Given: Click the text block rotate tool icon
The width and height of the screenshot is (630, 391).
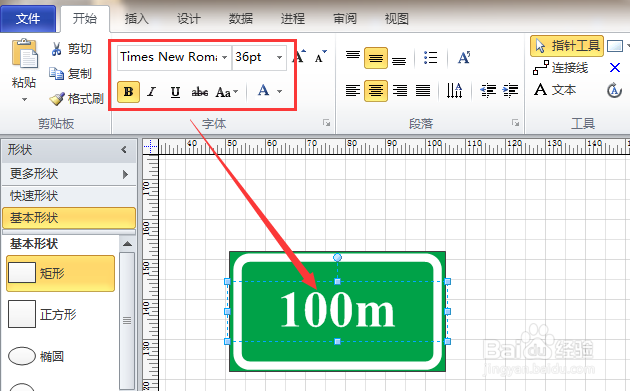Looking at the screenshot, I should tap(614, 90).
